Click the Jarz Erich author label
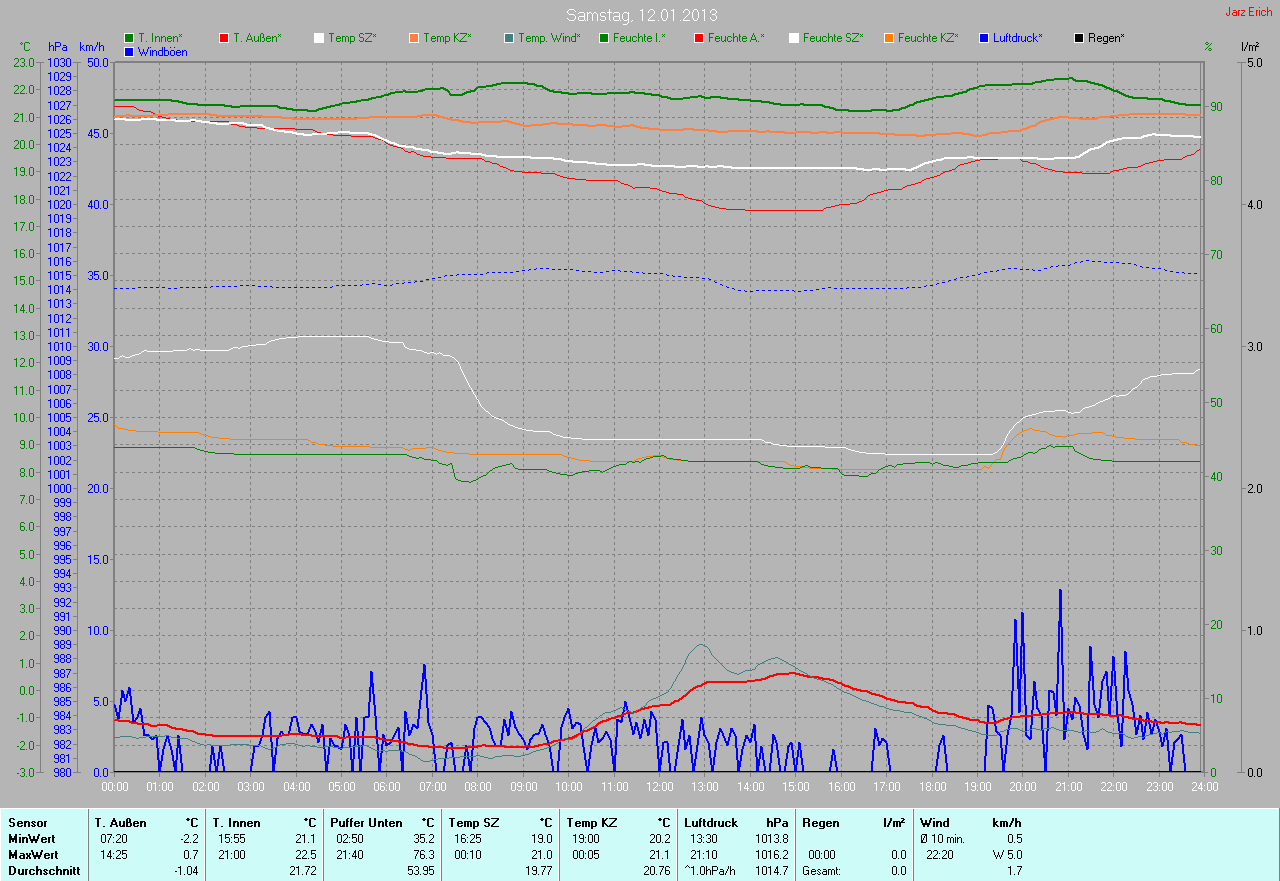Image resolution: width=1280 pixels, height=881 pixels. coord(1249,13)
